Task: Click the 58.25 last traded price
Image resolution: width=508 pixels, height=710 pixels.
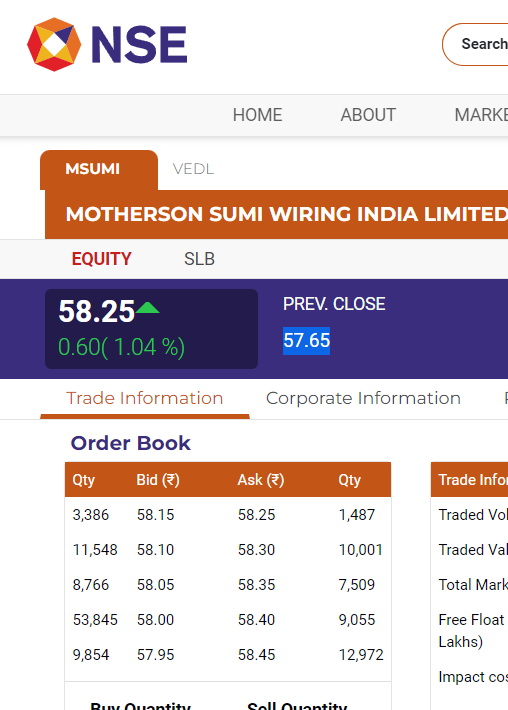Action: [x=96, y=312]
